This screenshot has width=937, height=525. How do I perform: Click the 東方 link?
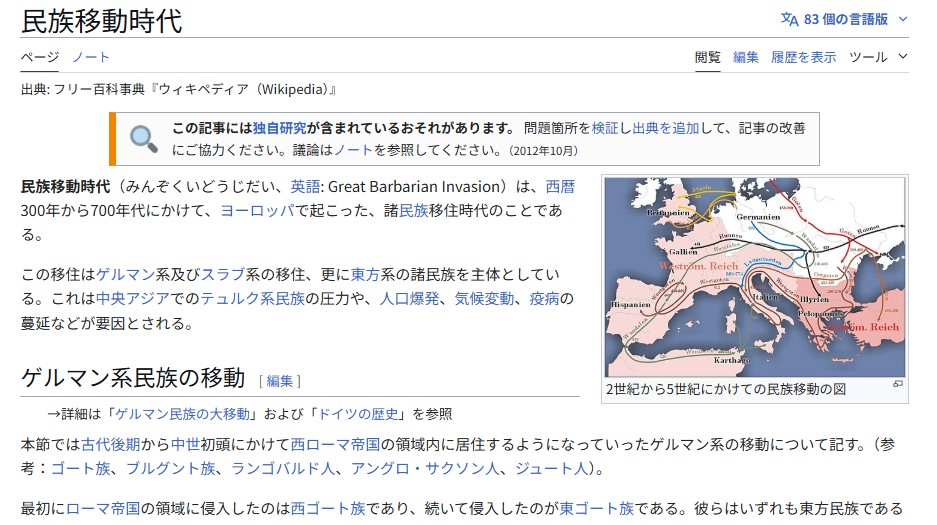pos(365,274)
